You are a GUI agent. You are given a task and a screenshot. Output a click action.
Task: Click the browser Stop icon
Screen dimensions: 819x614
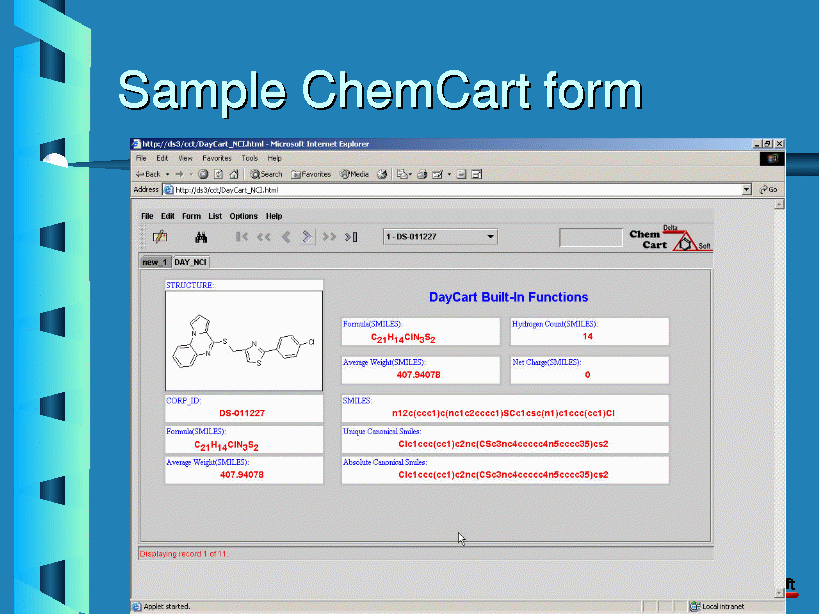pyautogui.click(x=203, y=174)
